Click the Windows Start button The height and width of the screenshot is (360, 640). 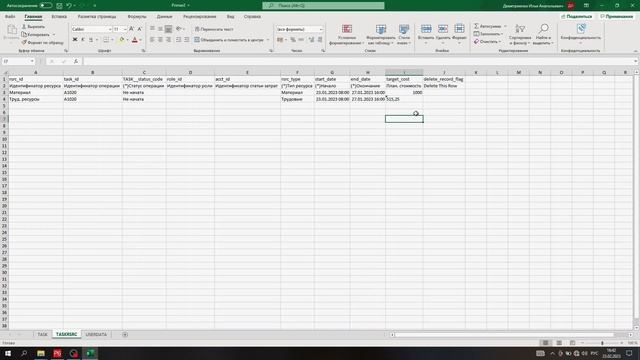click(x=8, y=353)
